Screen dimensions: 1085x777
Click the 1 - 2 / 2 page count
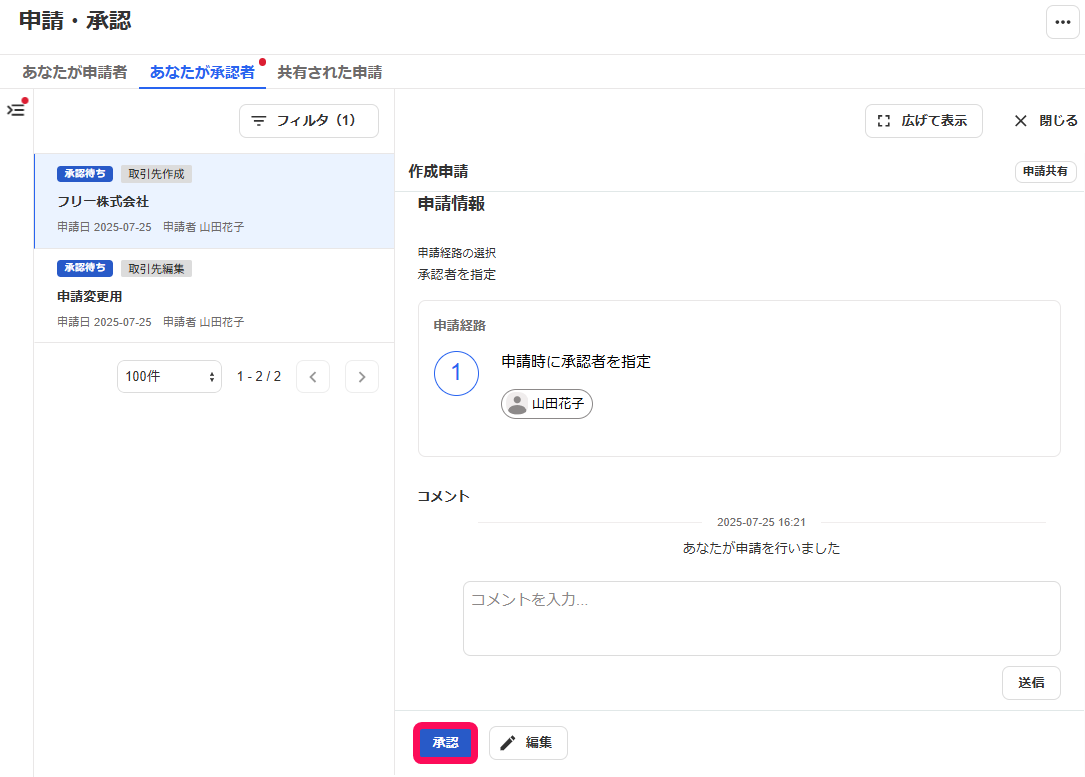coord(259,376)
